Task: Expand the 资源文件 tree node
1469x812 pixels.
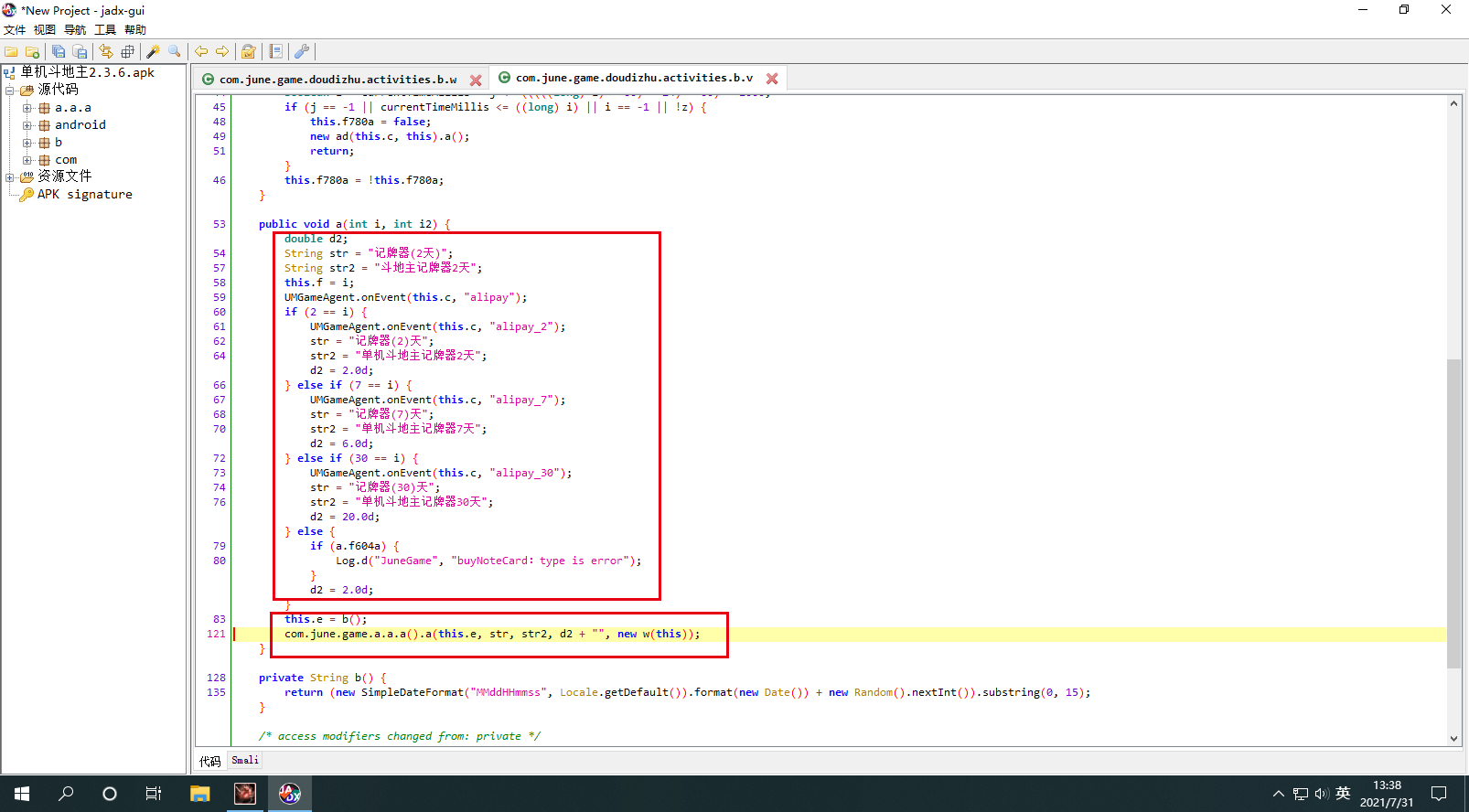Action: pyautogui.click(x=10, y=177)
